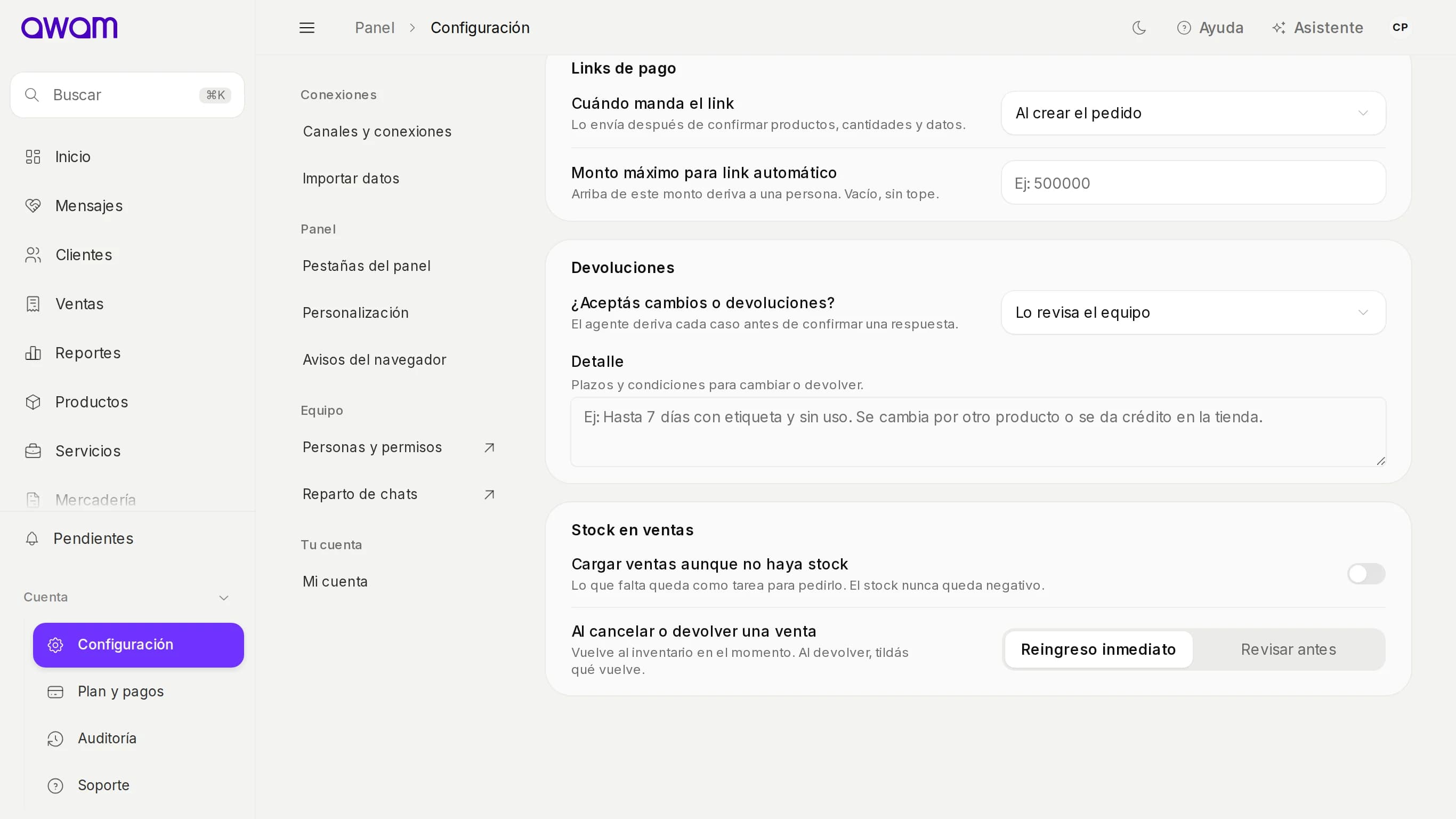Select the Revisar antes option

coord(1288,649)
